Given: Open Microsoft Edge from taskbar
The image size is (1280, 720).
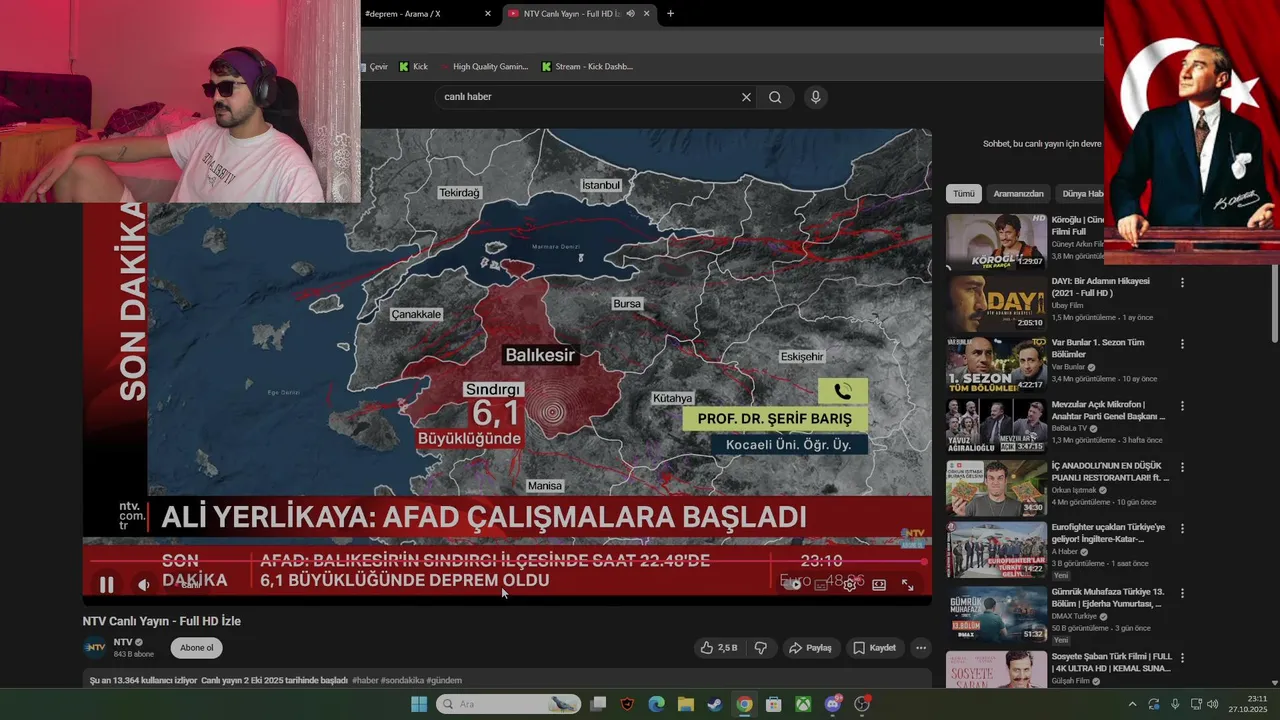Looking at the screenshot, I should tap(656, 704).
